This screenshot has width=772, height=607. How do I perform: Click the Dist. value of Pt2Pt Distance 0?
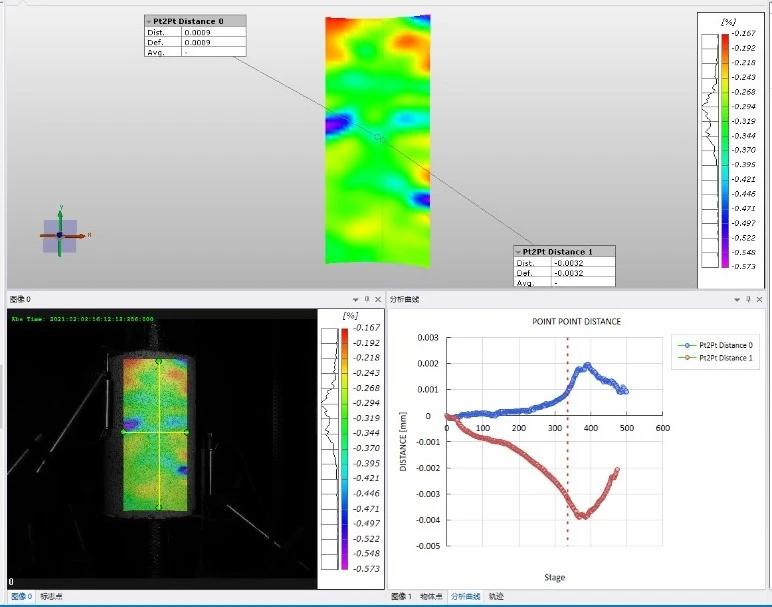tap(213, 32)
